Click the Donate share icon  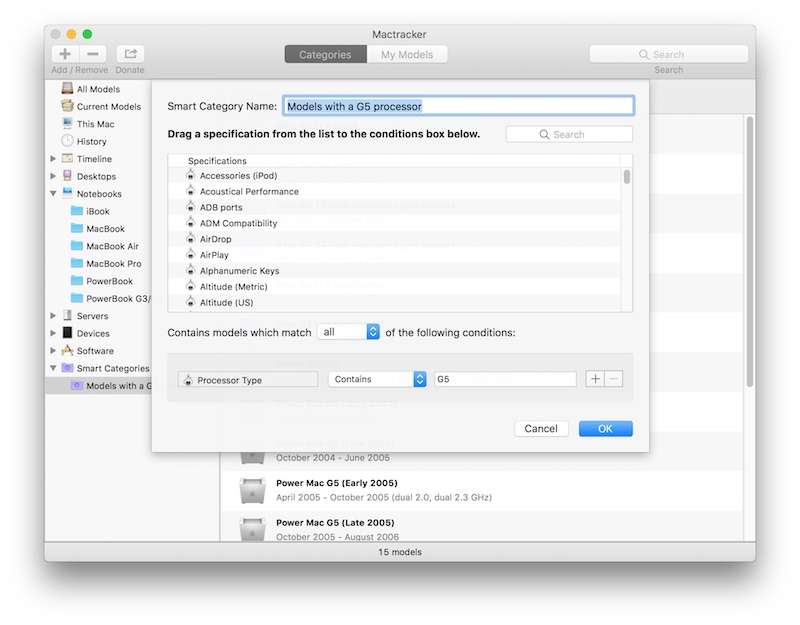[130, 54]
